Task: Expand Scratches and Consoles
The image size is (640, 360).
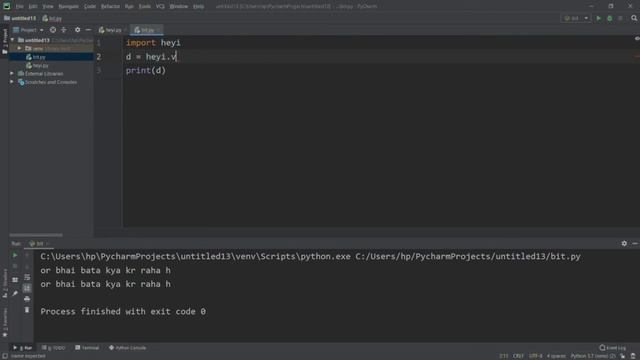Action: [12, 82]
